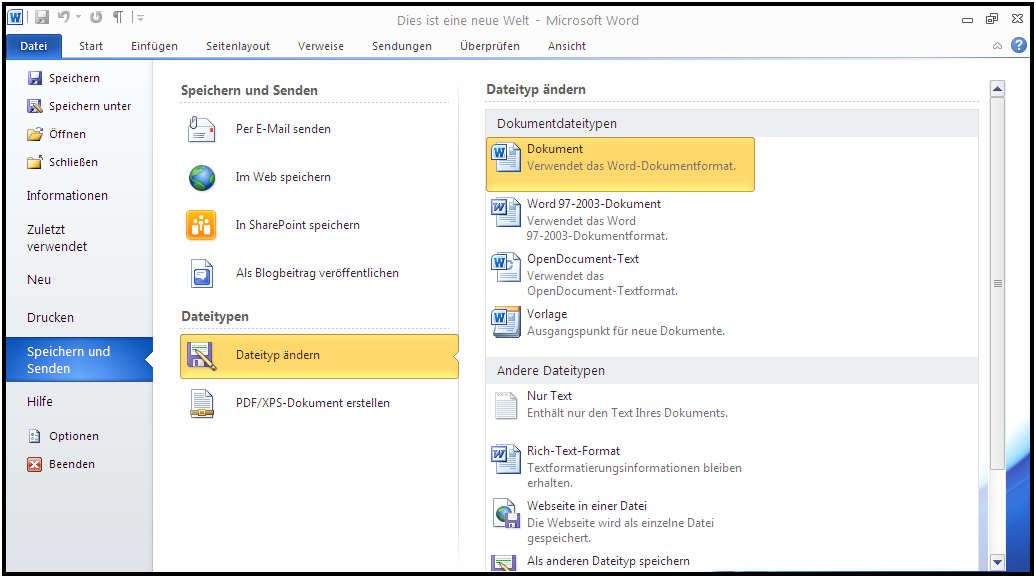1036x578 pixels.
Task: Open the Informationen page
Action: pyautogui.click(x=67, y=196)
